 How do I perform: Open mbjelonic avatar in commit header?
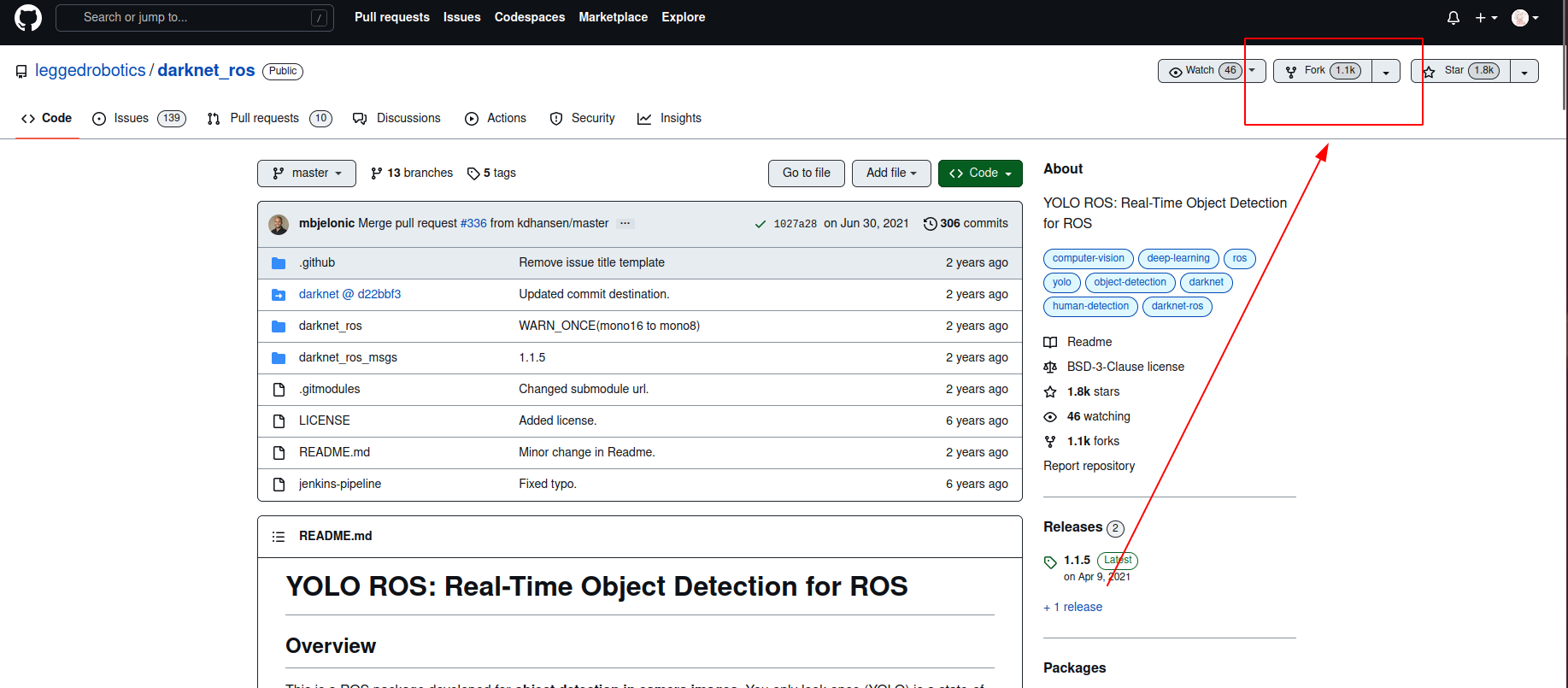(279, 224)
